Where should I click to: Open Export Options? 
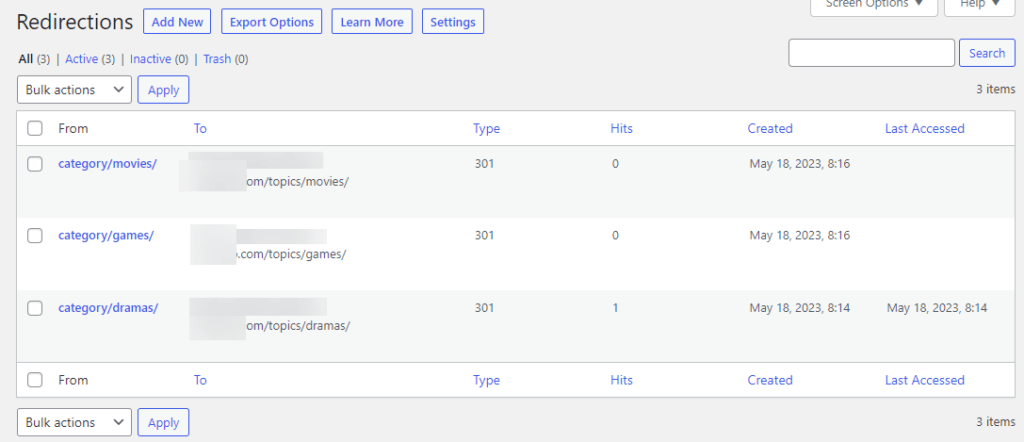271,22
